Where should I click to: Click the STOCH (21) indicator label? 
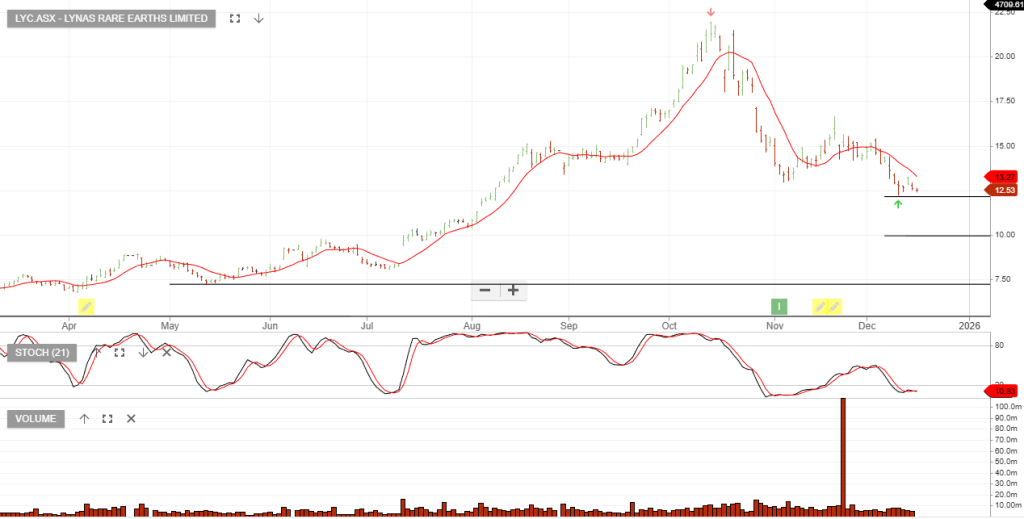pyautogui.click(x=44, y=352)
